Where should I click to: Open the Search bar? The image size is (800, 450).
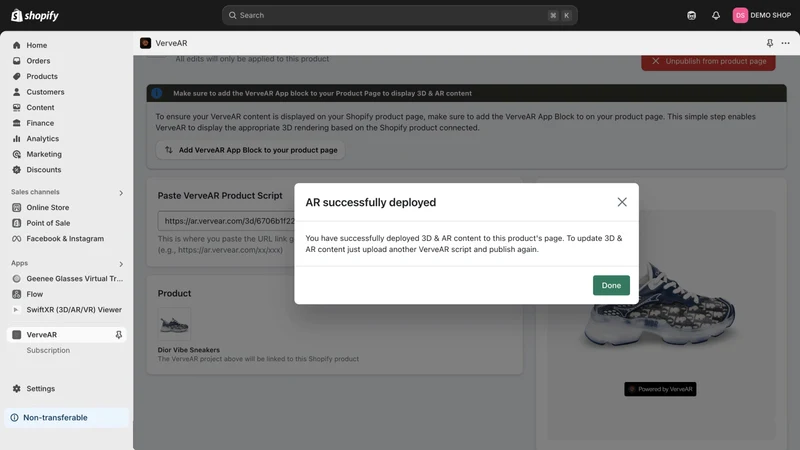[x=399, y=15]
